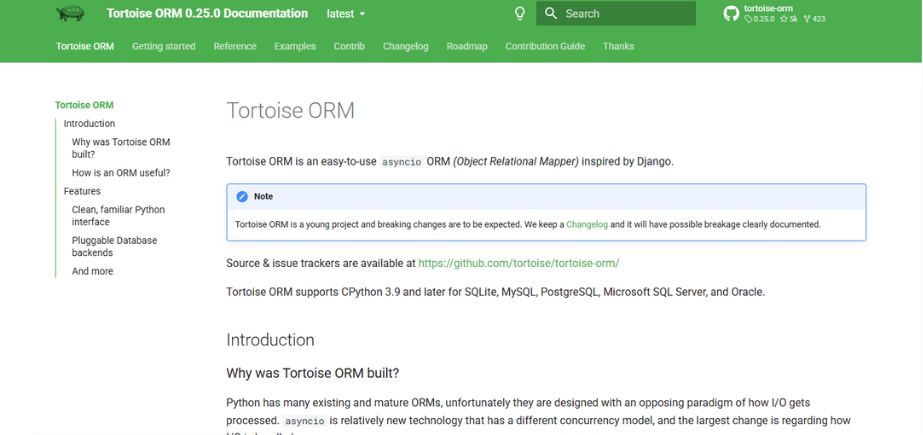Image resolution: width=923 pixels, height=435 pixels.
Task: Open the Roadmap tab
Action: (467, 46)
